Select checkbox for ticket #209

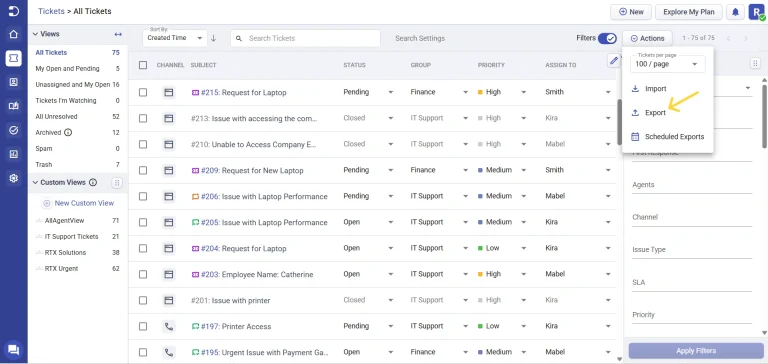click(143, 170)
